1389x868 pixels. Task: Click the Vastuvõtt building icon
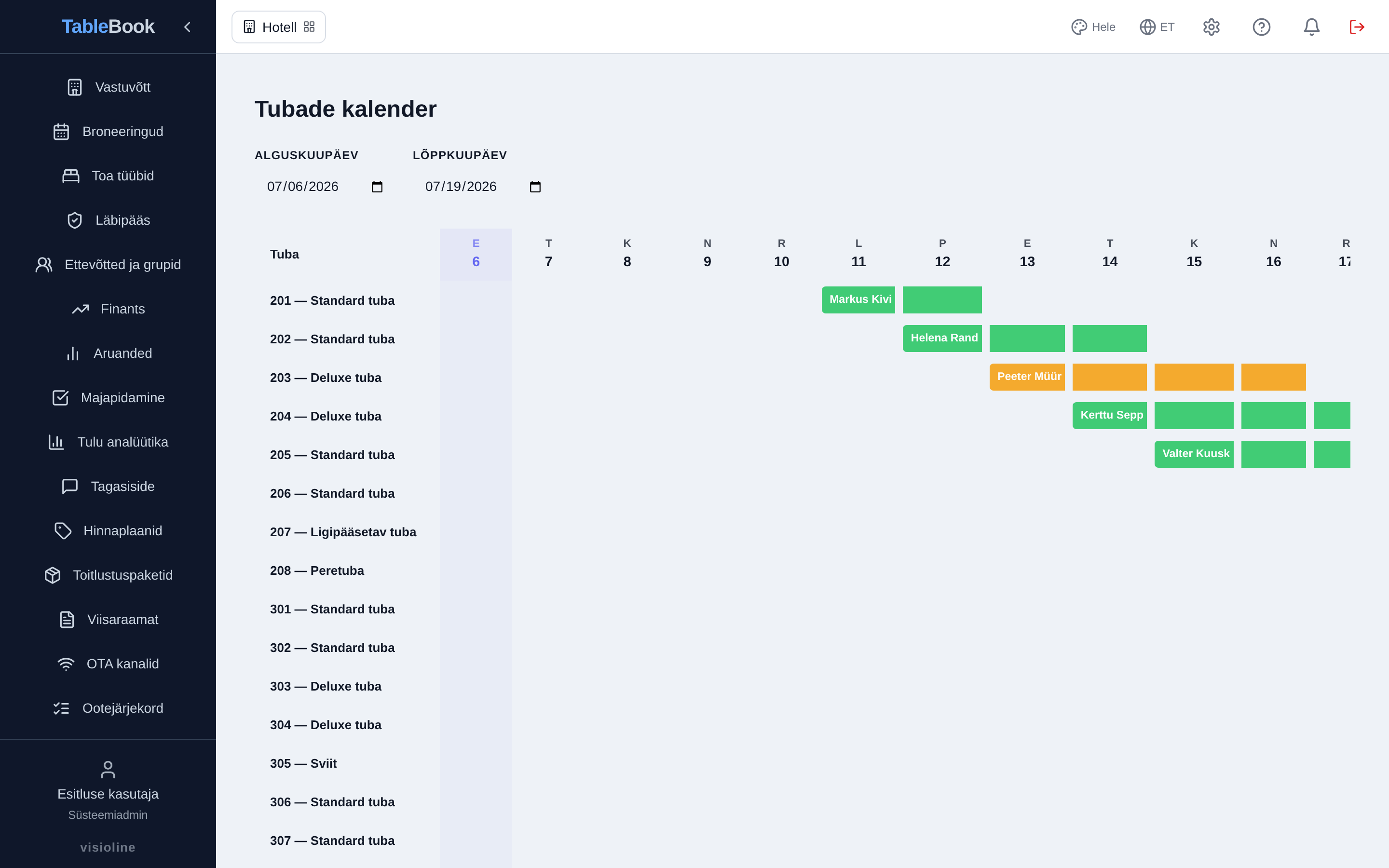[x=75, y=87]
